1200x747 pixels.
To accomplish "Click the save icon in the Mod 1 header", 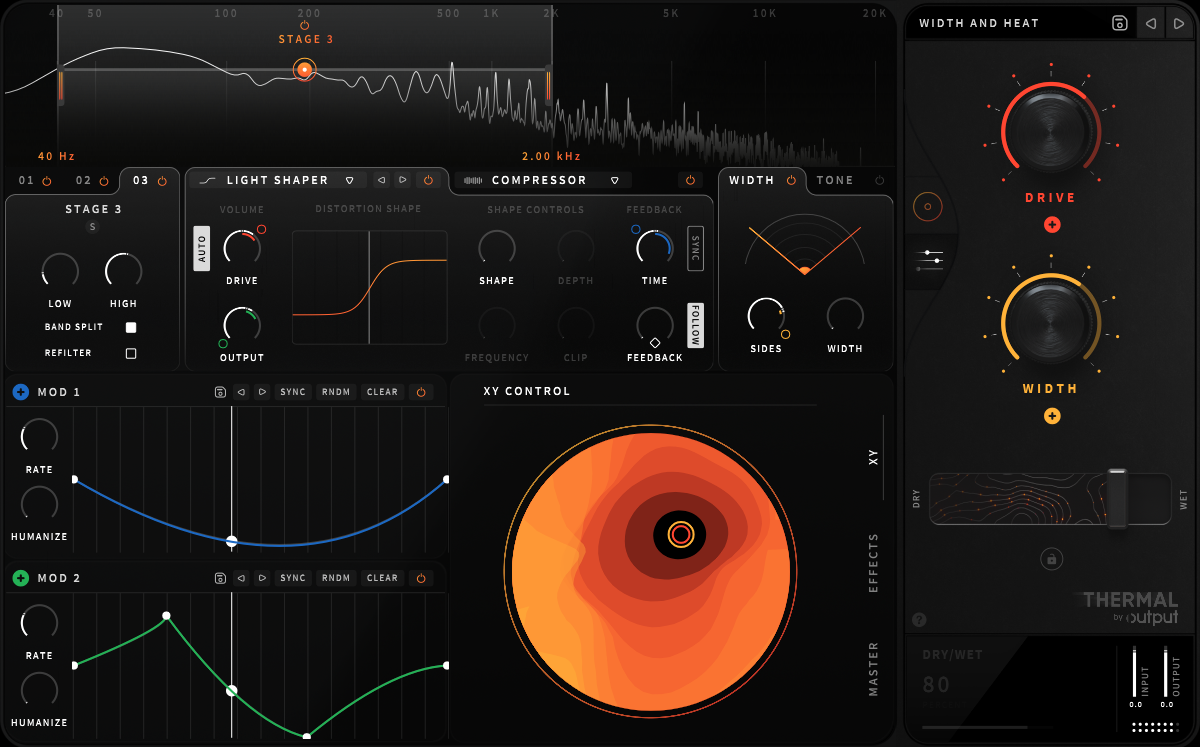I will 221,392.
